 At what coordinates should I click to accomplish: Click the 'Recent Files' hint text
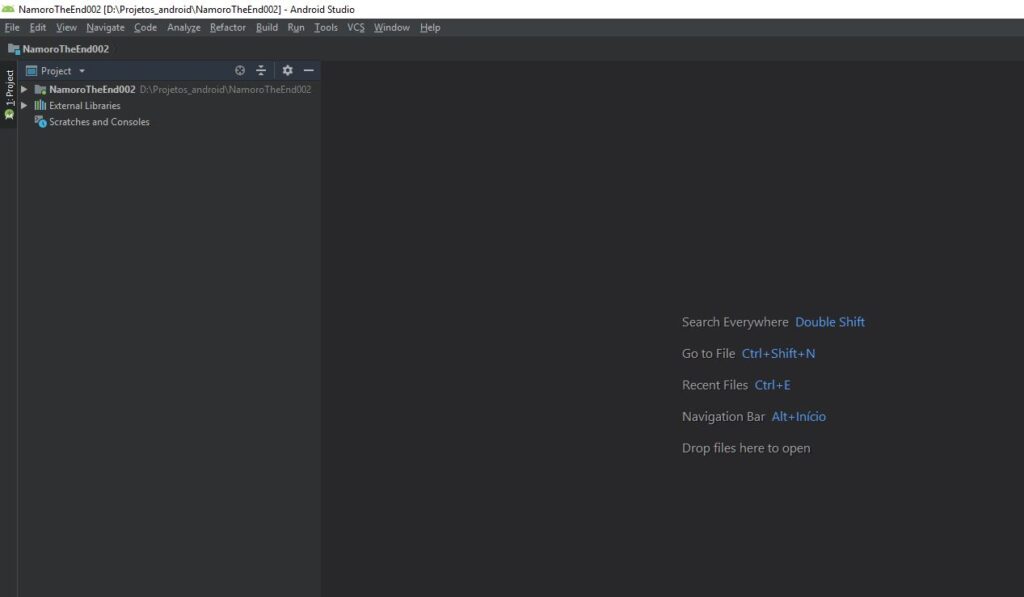click(x=714, y=385)
